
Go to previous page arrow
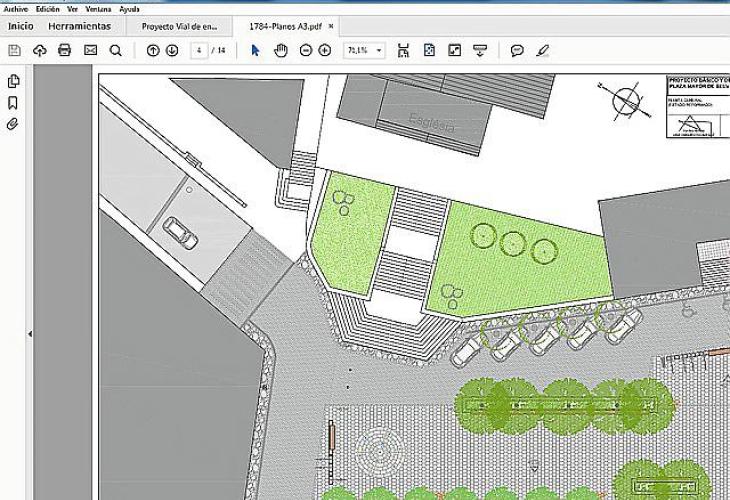tap(153, 50)
